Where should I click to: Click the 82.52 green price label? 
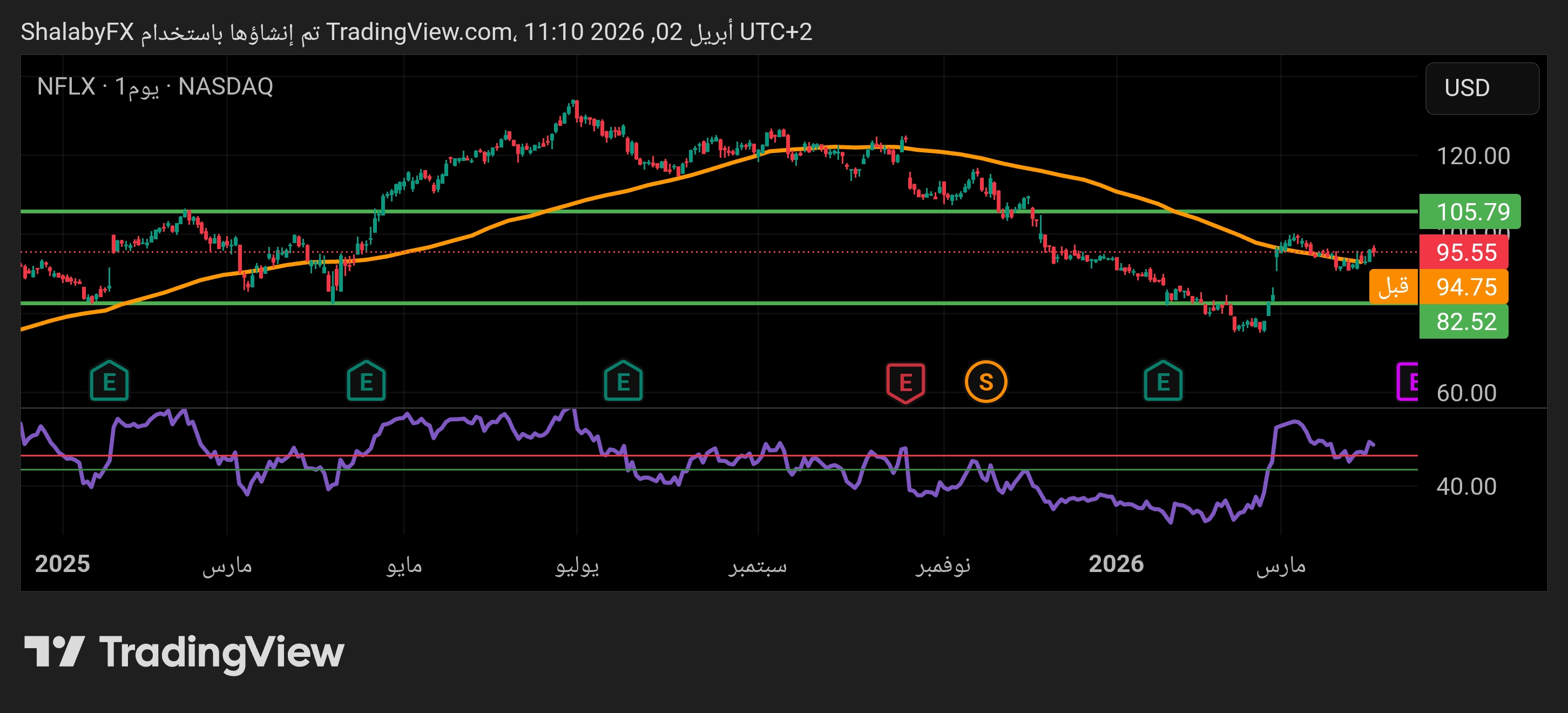1464,321
